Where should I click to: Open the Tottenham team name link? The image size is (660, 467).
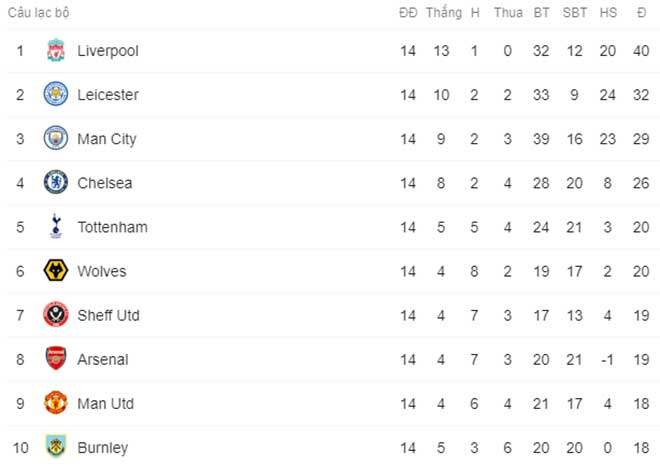tap(112, 227)
